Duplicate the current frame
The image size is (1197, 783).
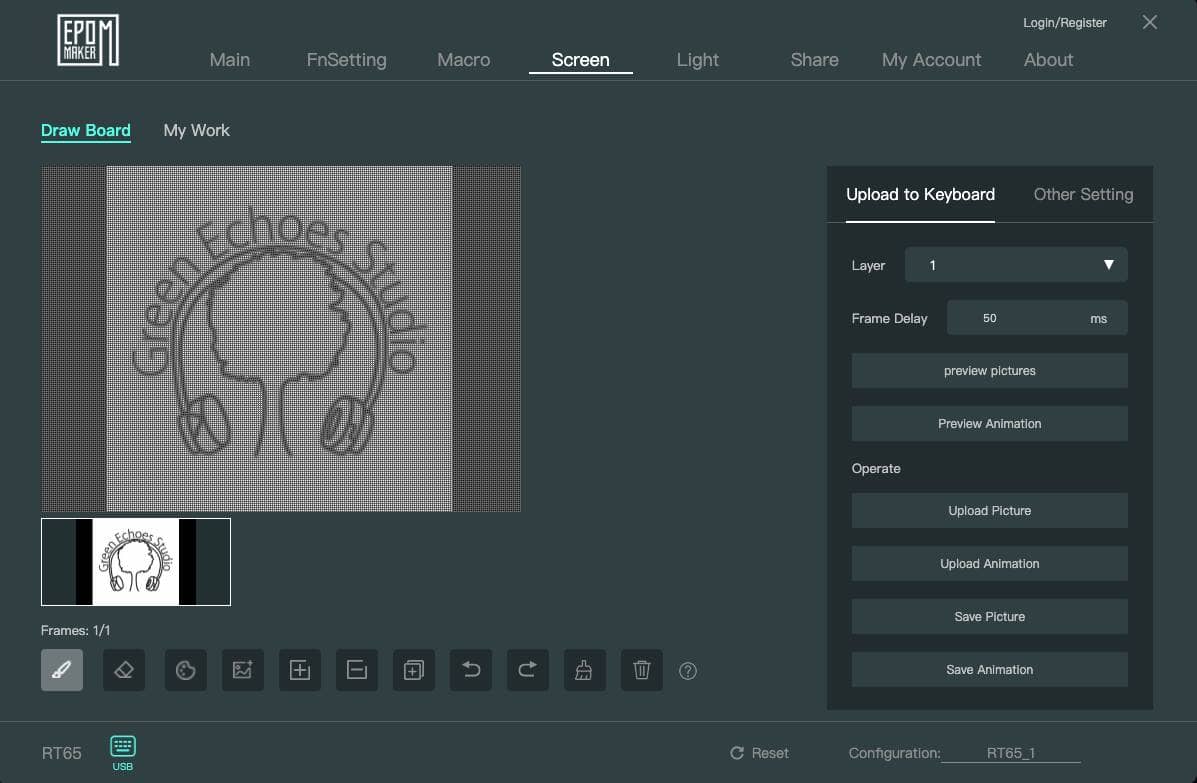414,670
